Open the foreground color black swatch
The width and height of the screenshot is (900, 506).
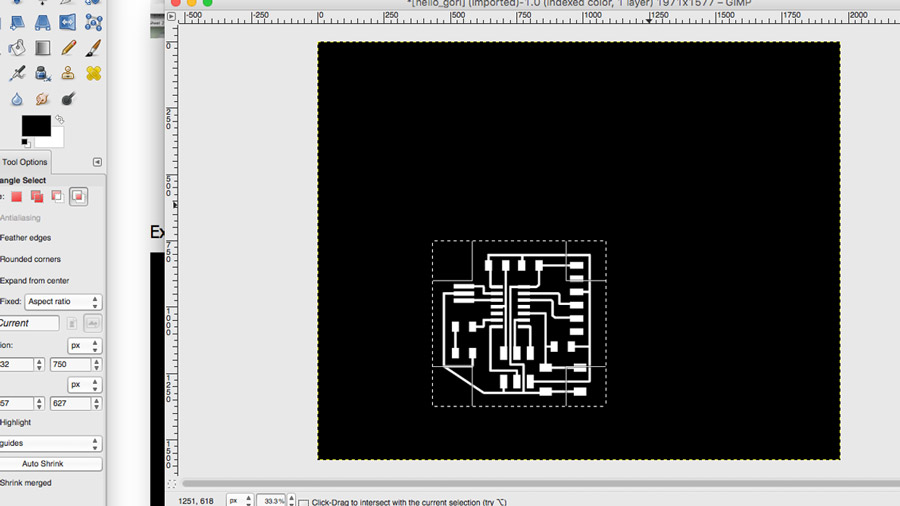click(36, 126)
